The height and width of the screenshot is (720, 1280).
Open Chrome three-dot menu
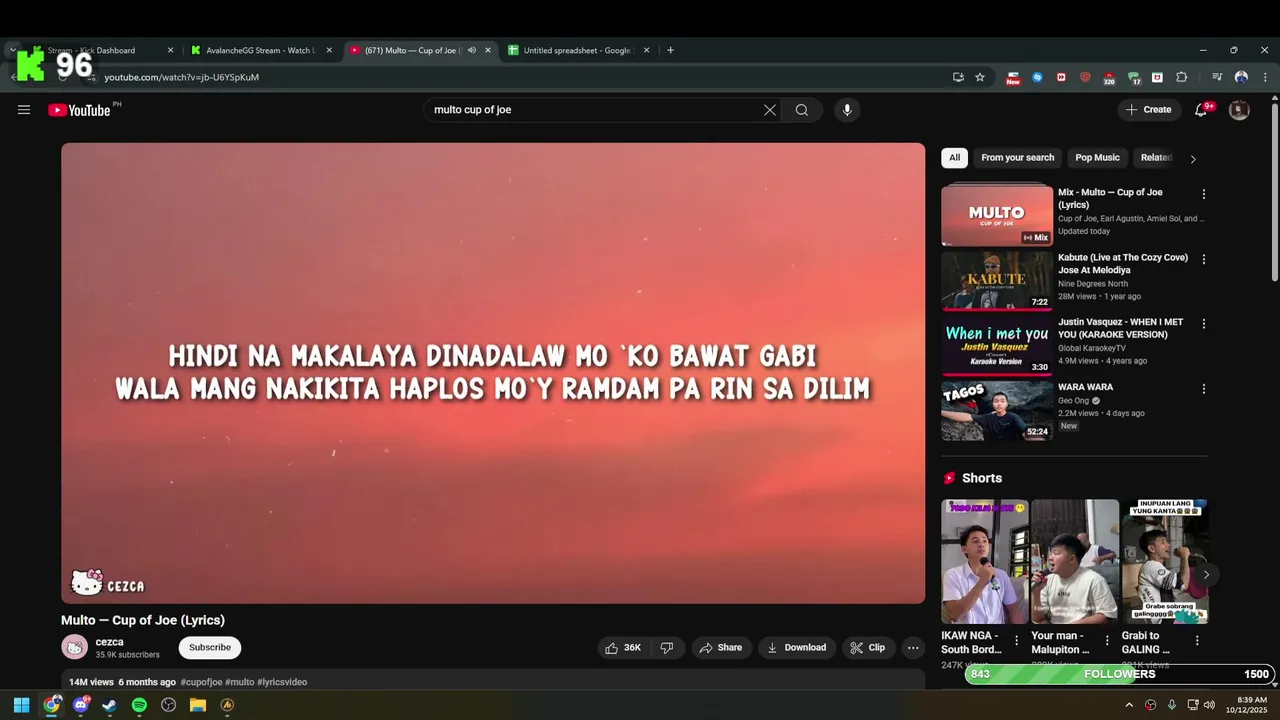[x=1265, y=77]
